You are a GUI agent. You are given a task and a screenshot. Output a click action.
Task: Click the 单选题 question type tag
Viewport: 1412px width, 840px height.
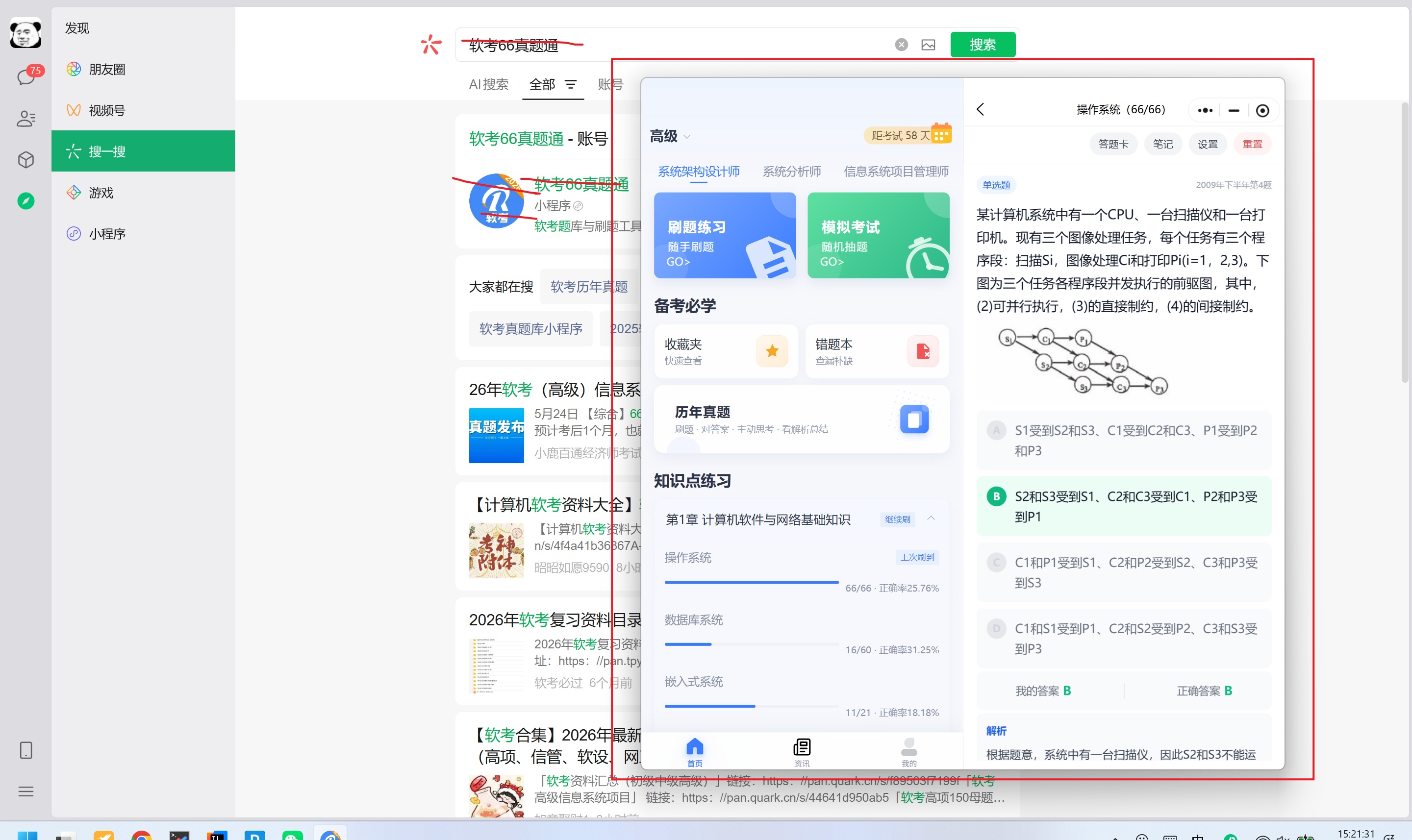tap(996, 185)
